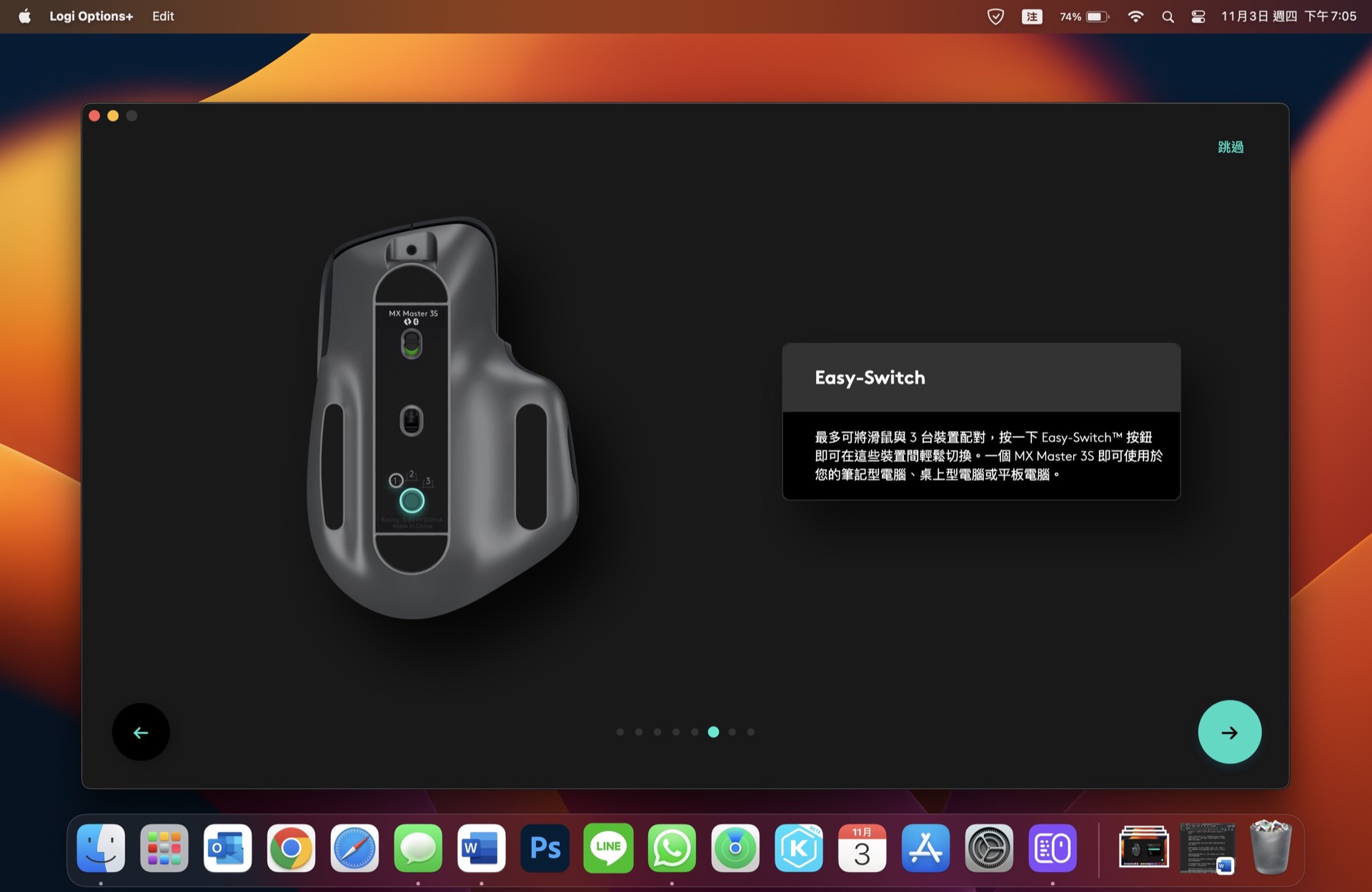Open the Apple menu
This screenshot has width=1372, height=892.
pos(24,16)
